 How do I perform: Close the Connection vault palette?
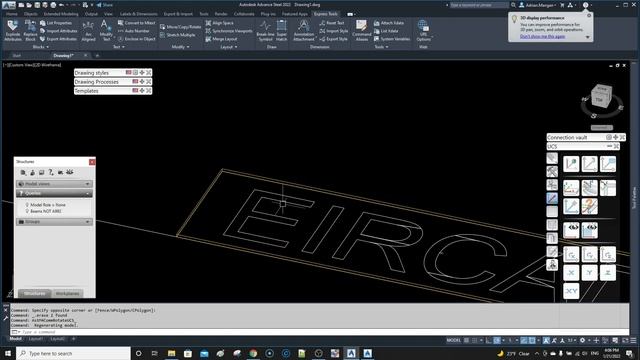coord(622,138)
